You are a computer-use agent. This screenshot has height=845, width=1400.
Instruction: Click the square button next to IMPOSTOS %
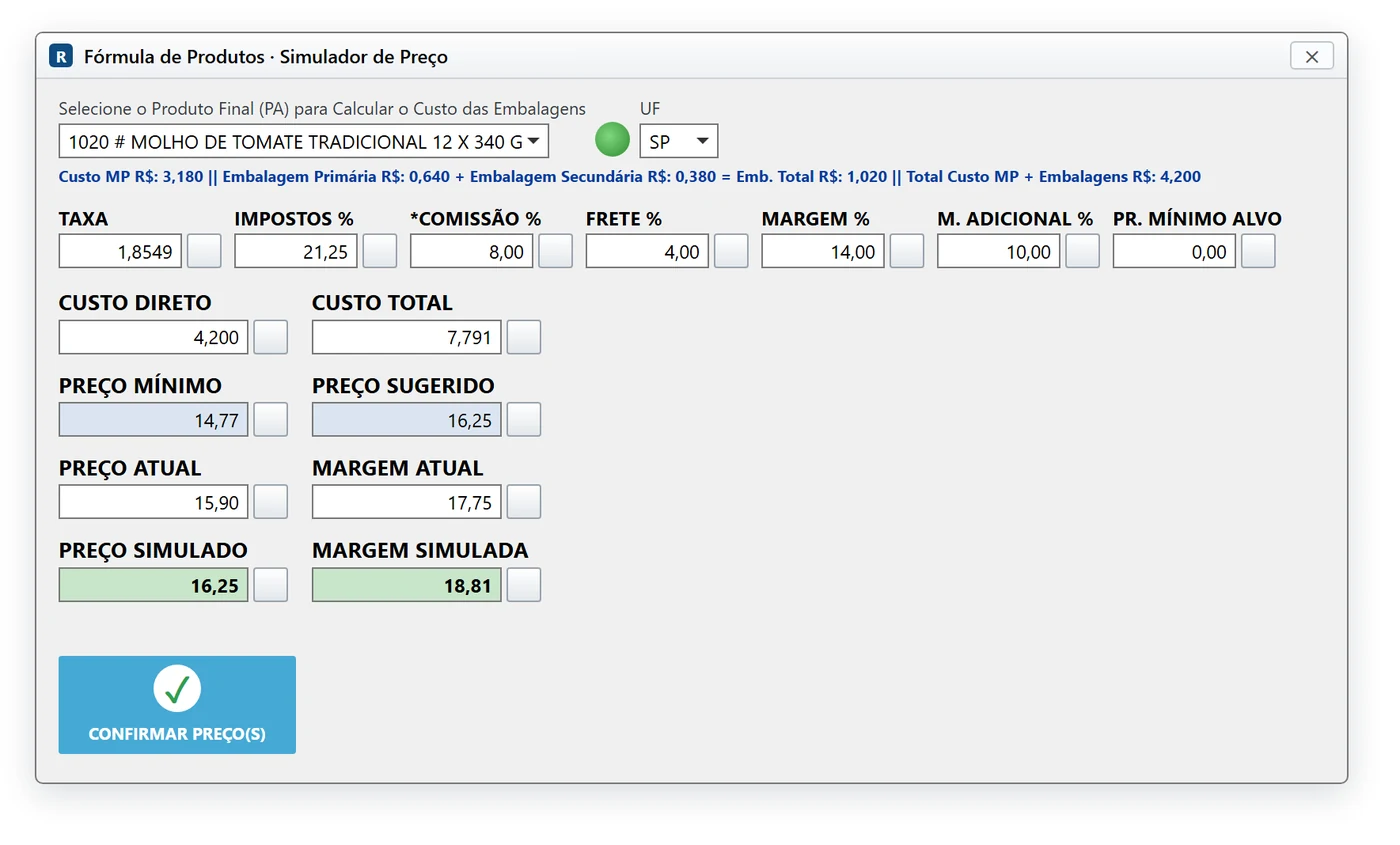(380, 251)
